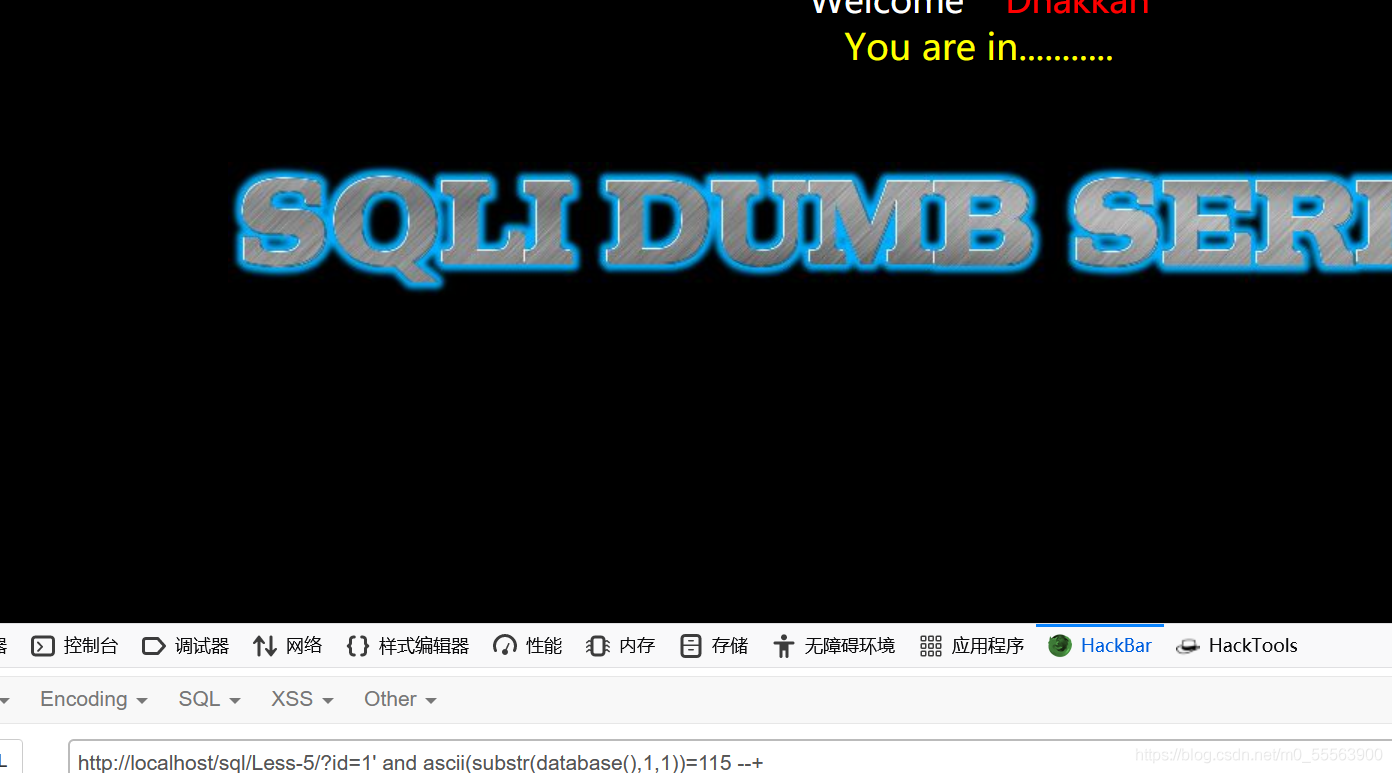
Task: Open the XSS dropdown menu
Action: pyautogui.click(x=302, y=699)
